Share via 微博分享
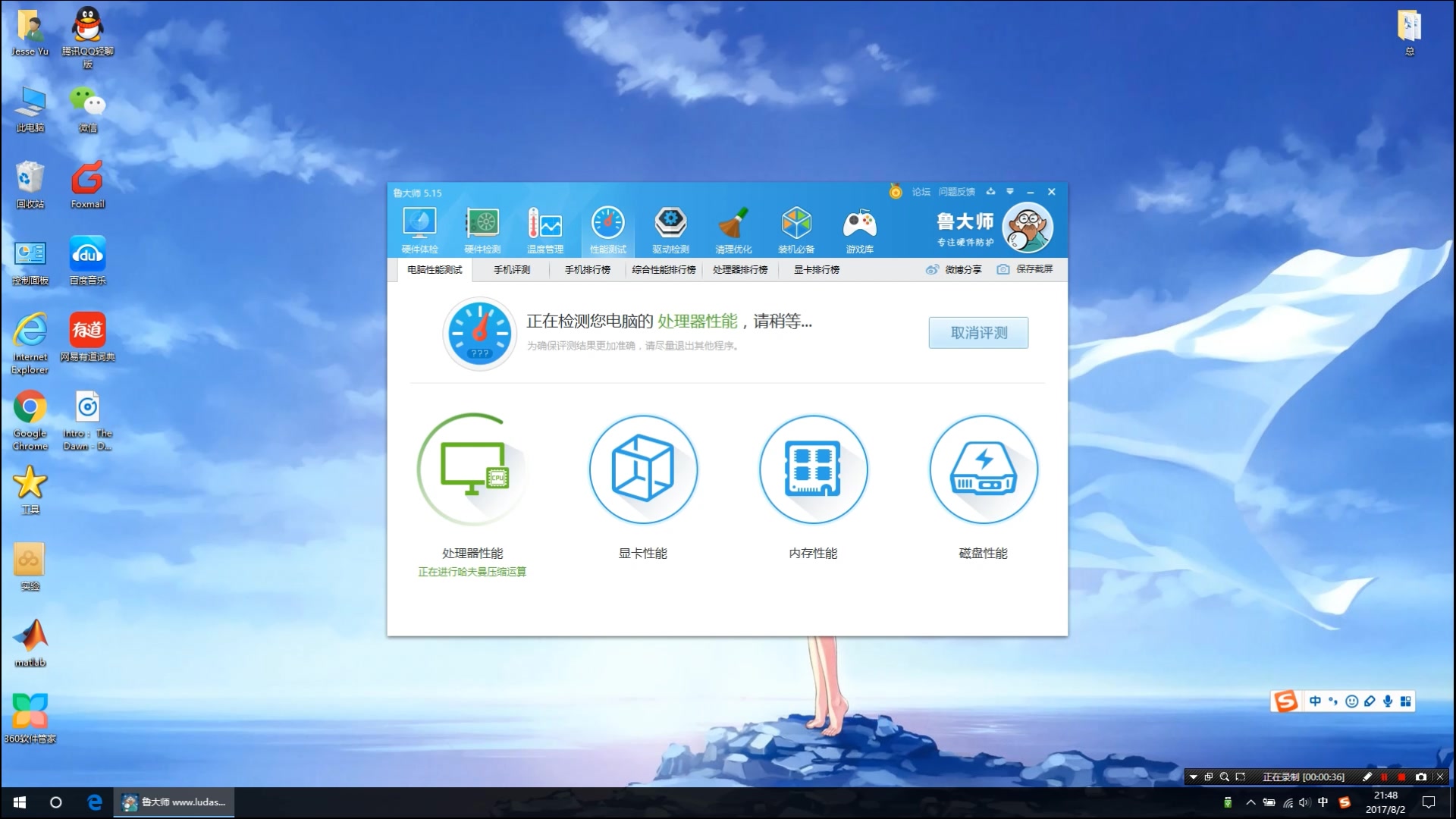Image resolution: width=1456 pixels, height=819 pixels. [954, 269]
